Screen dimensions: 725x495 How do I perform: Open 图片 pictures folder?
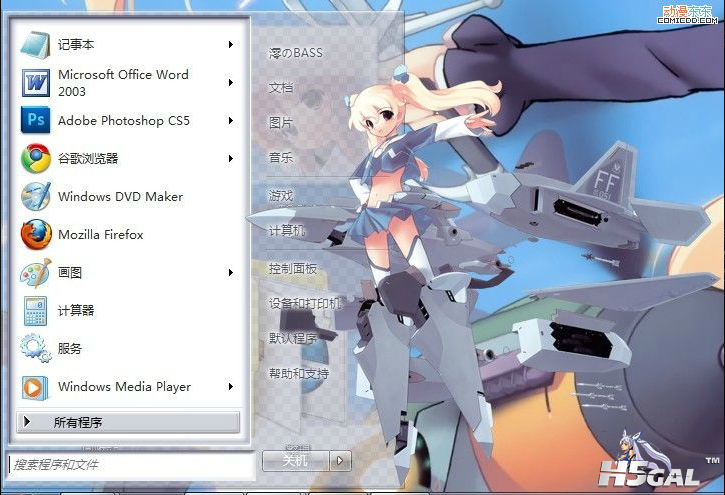281,122
